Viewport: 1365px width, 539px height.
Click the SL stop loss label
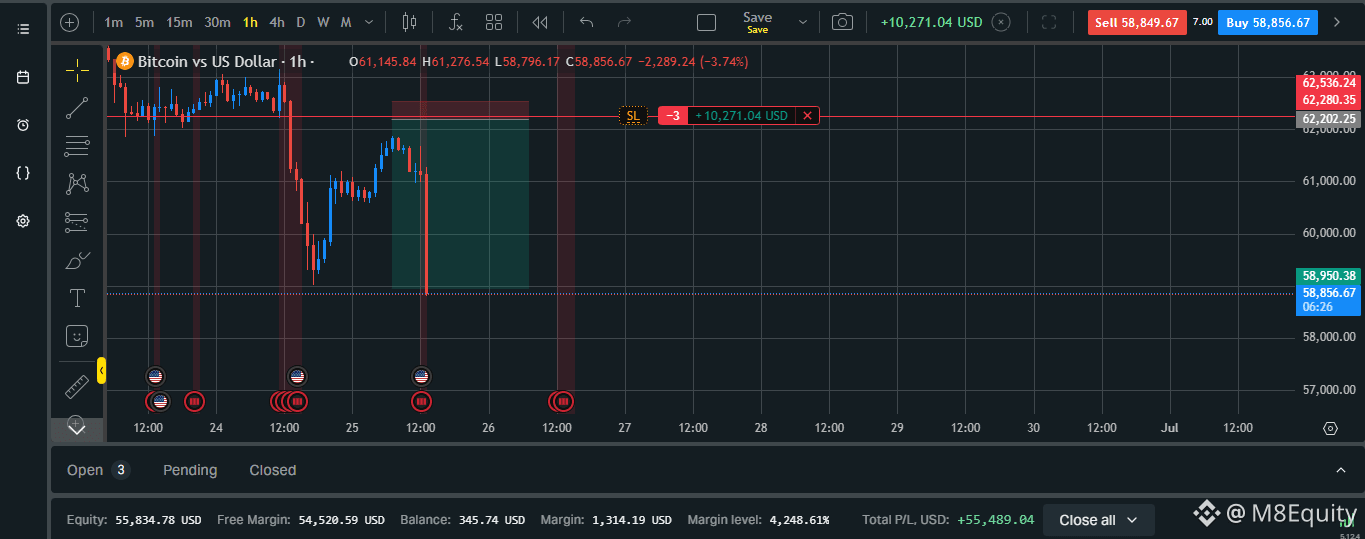(633, 116)
